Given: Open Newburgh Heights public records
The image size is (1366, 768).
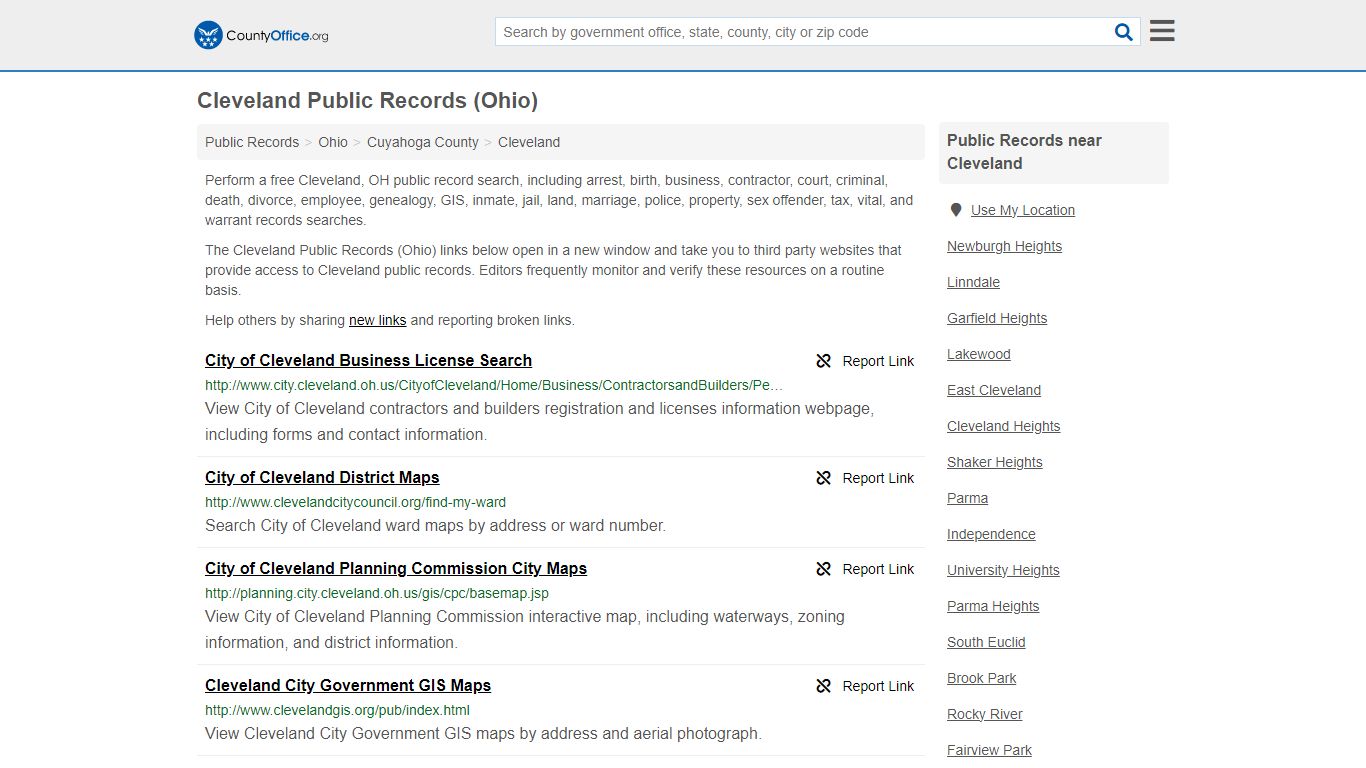Looking at the screenshot, I should coord(1004,246).
